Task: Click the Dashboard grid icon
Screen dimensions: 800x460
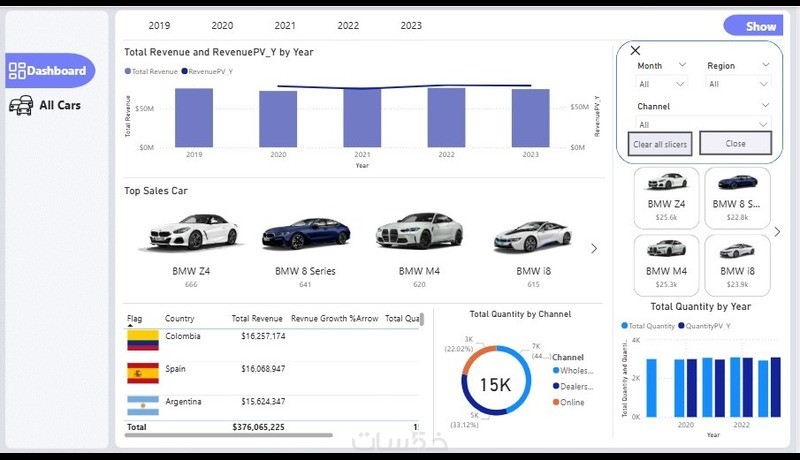Action: pos(17,70)
